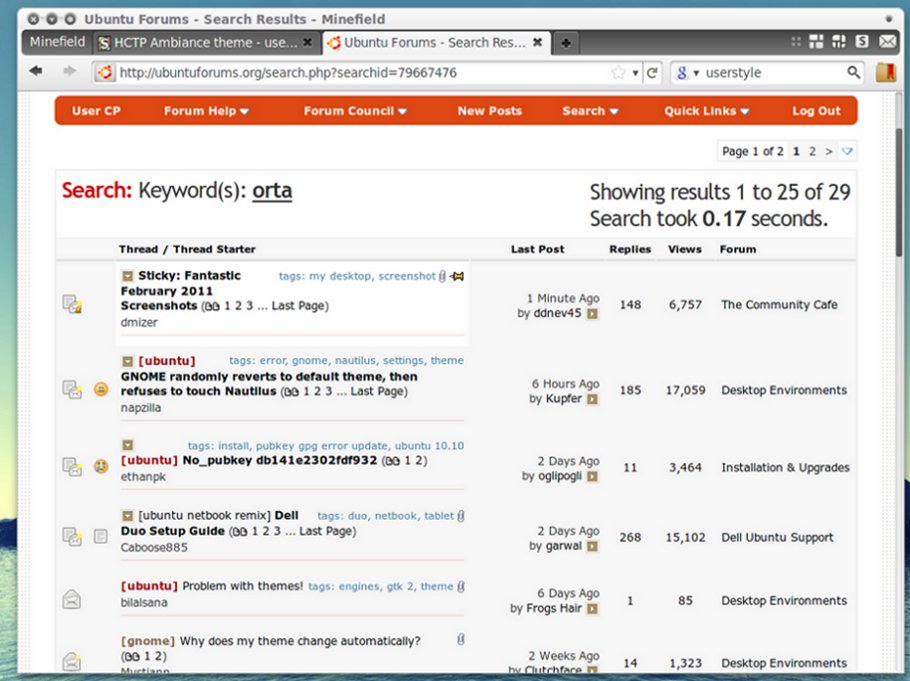Go to last post by ddnev45 arrow icon
Screen dimensions: 910x681
592,314
